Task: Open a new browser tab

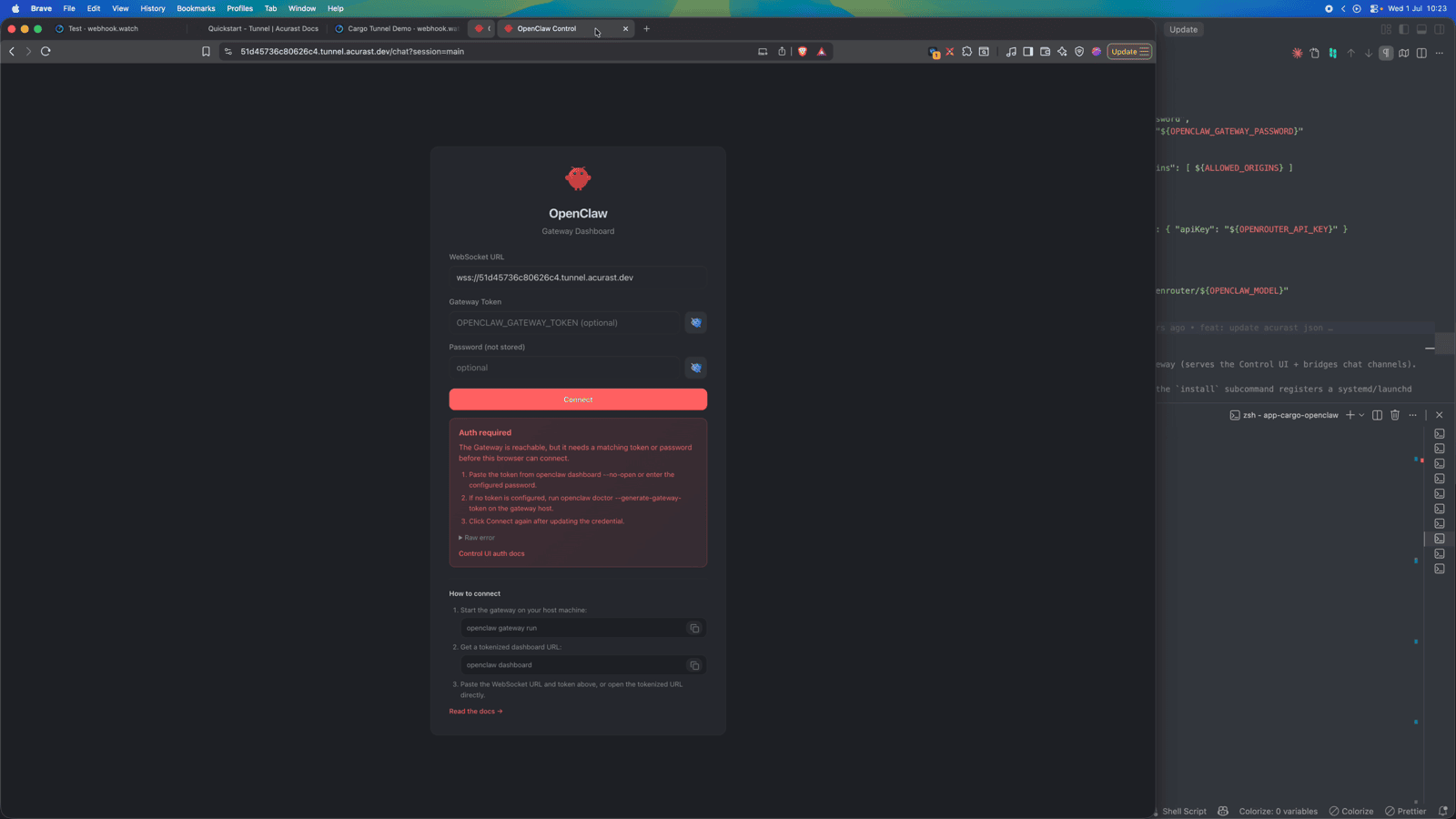Action: coord(647,28)
